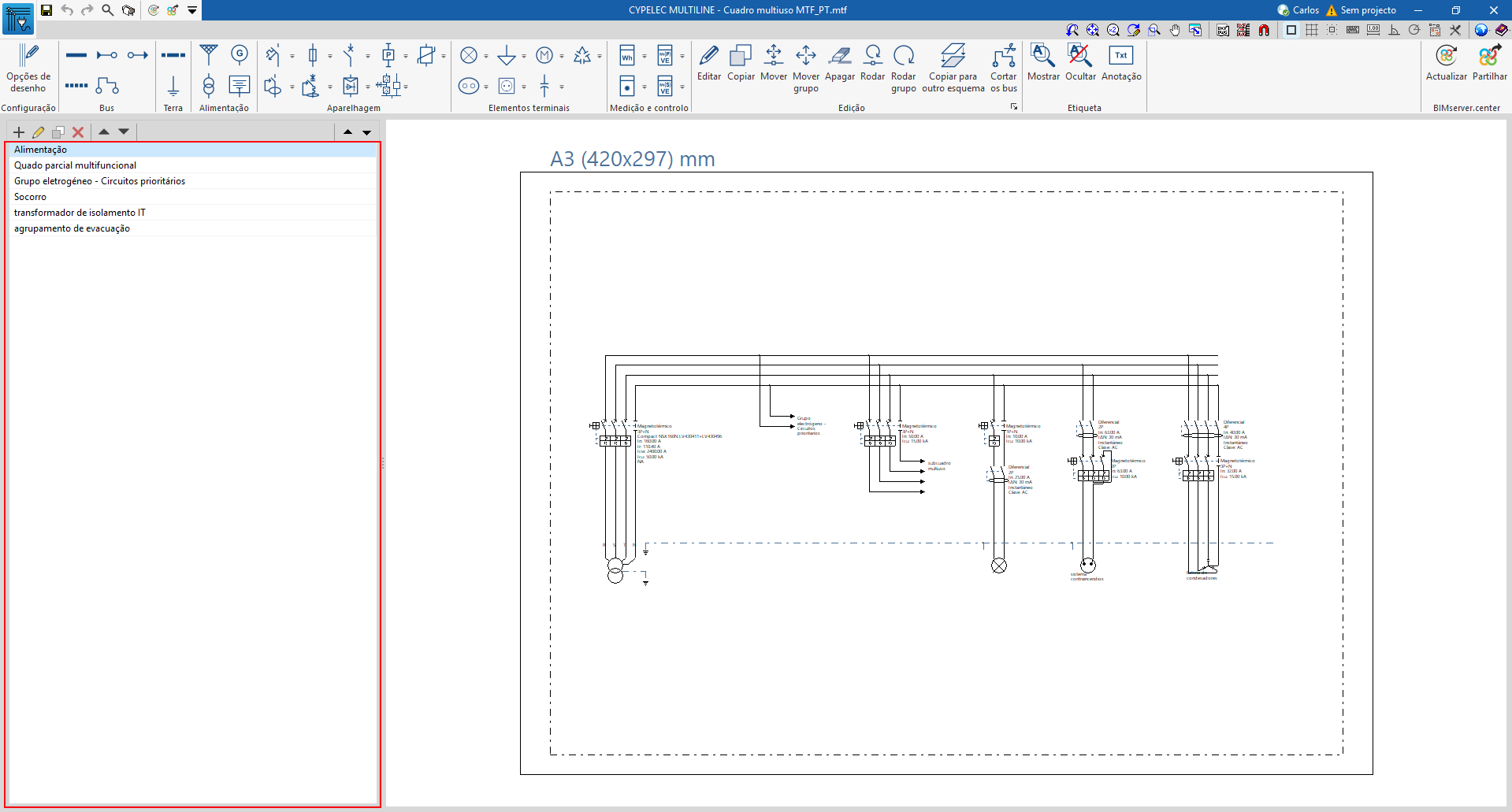Toggle grid display in view toolbar
Screen dimensions: 1512x812
pyautogui.click(x=1311, y=30)
